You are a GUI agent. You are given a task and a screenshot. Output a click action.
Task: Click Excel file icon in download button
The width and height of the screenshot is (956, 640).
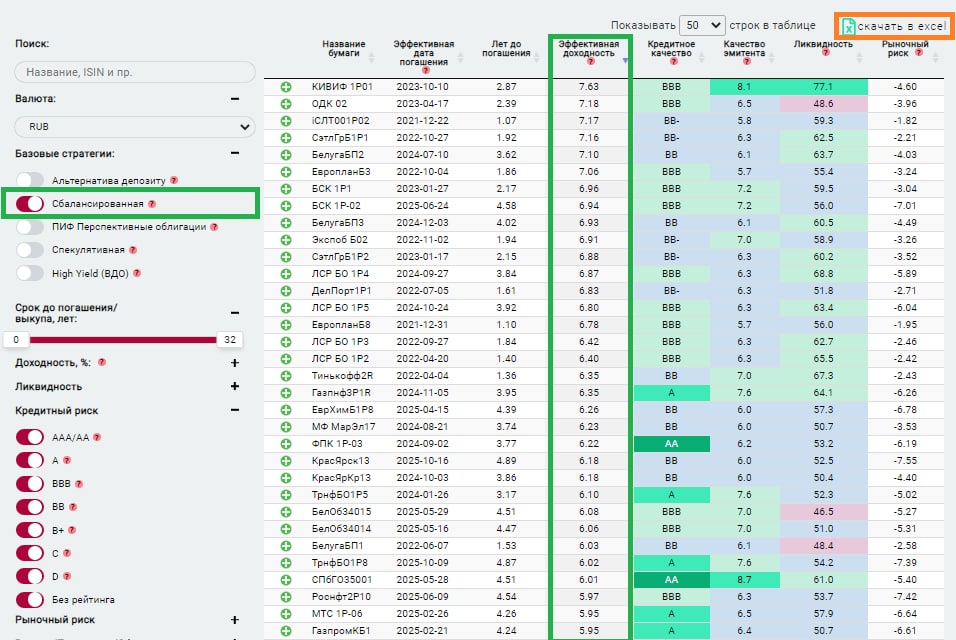[848, 26]
